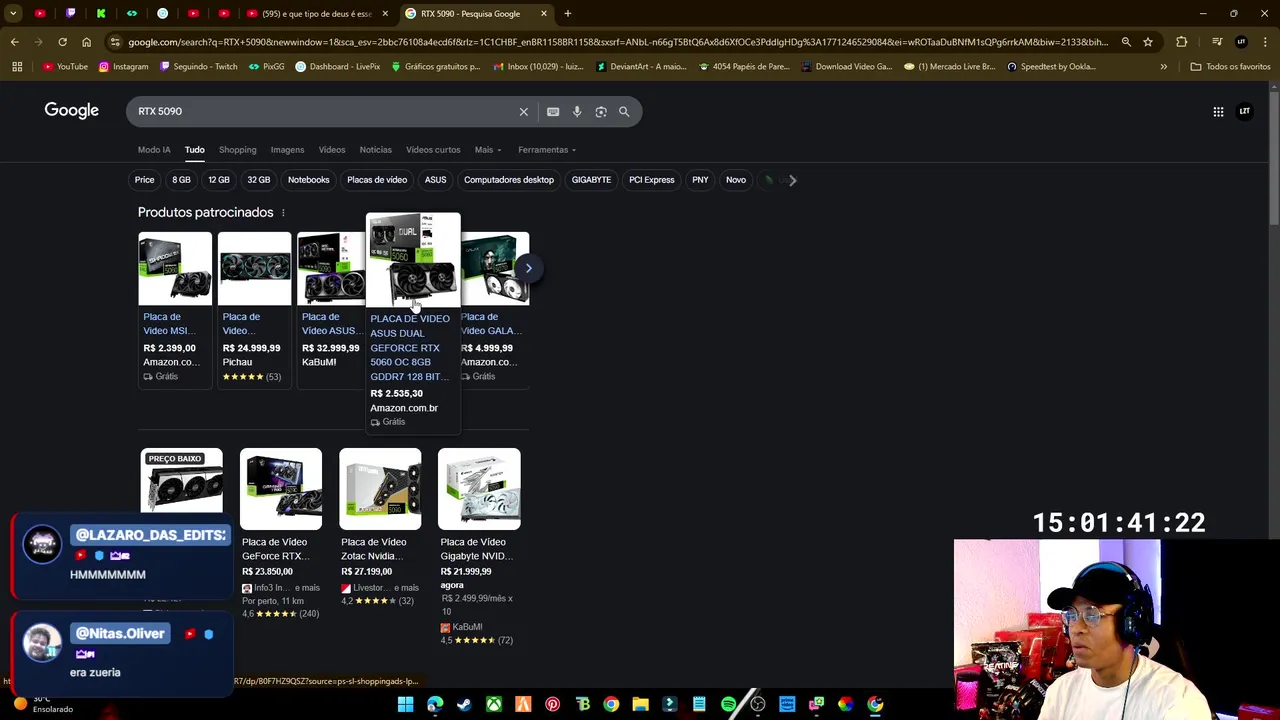
Task: Switch to Vídeos curtos tab
Action: pos(433,150)
